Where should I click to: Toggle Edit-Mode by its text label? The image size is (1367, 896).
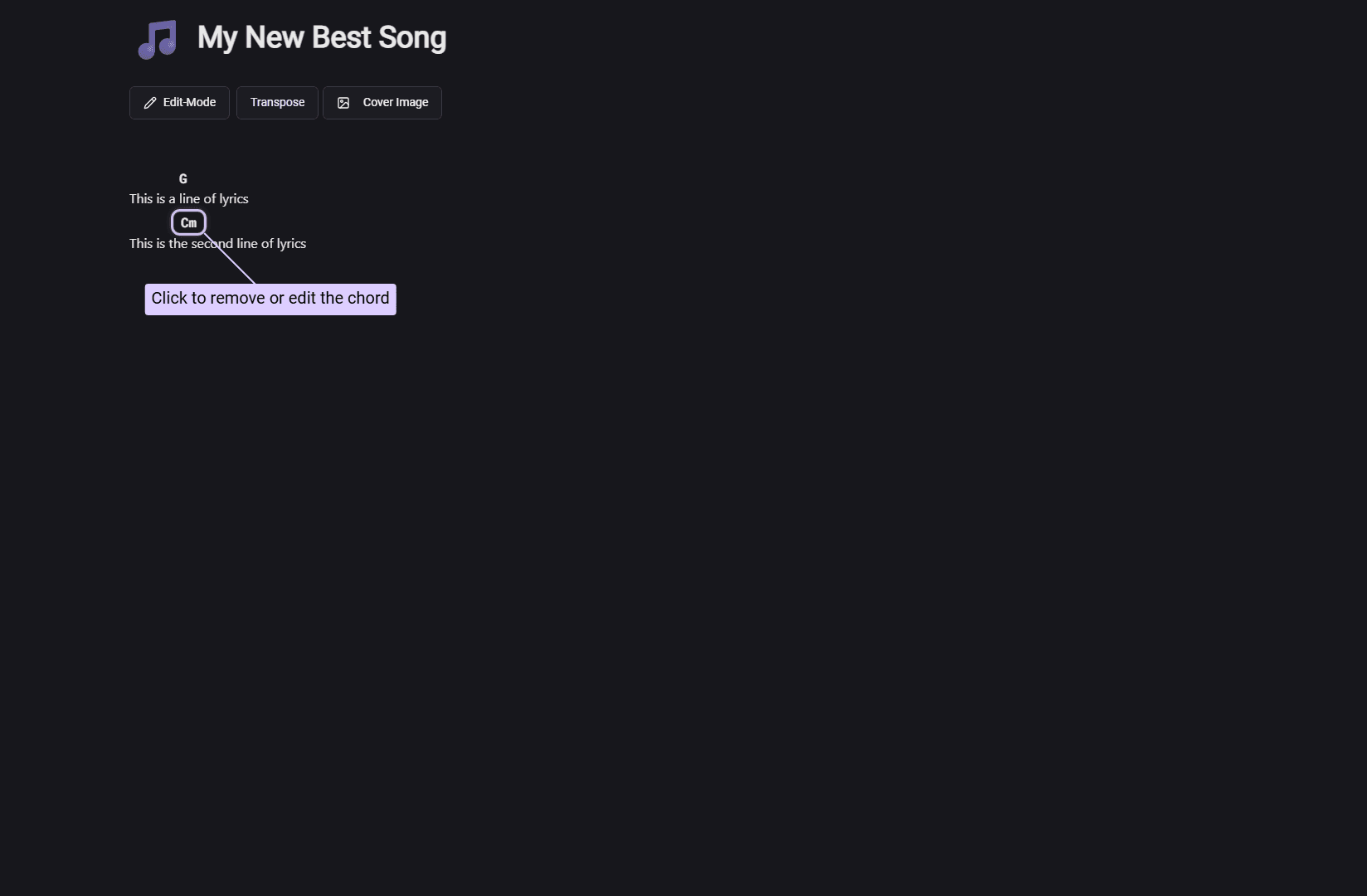click(x=189, y=103)
